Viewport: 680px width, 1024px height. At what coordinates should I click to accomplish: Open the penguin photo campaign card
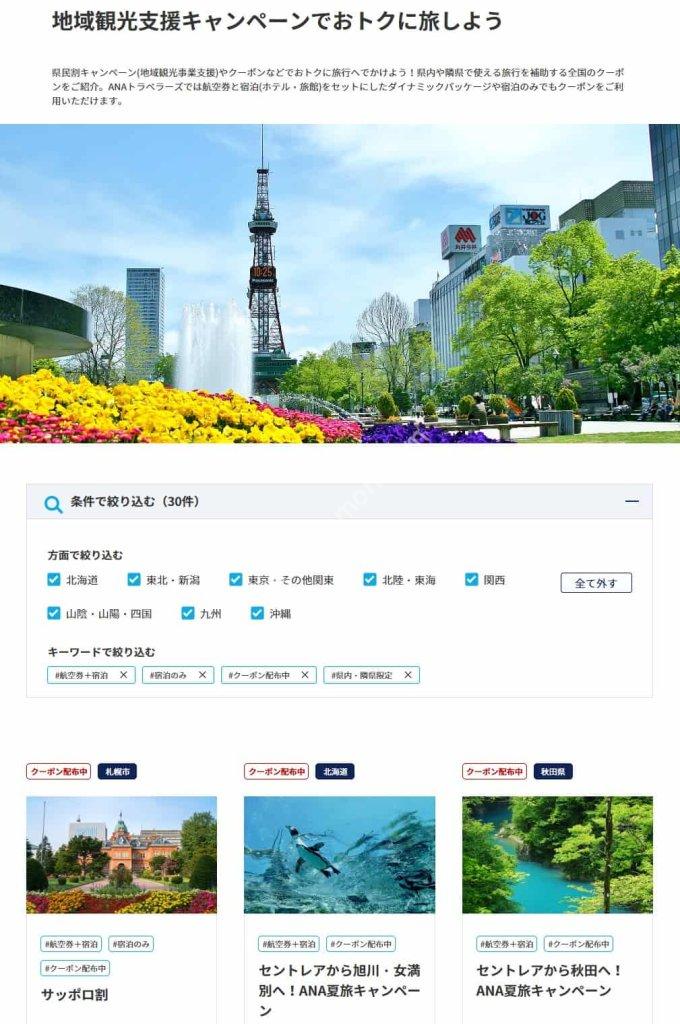[x=339, y=854]
